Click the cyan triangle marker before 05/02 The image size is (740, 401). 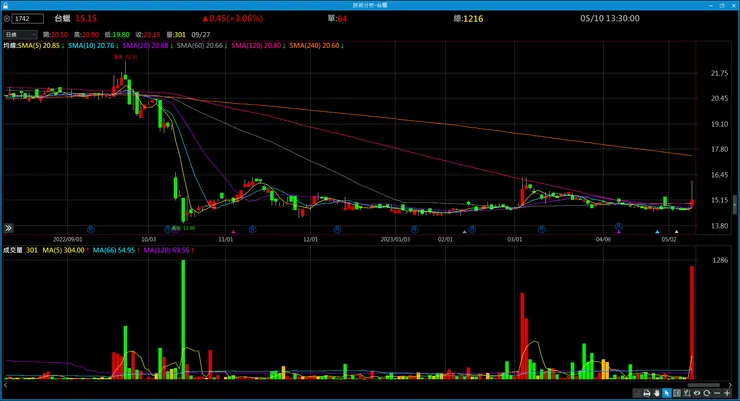pos(657,232)
